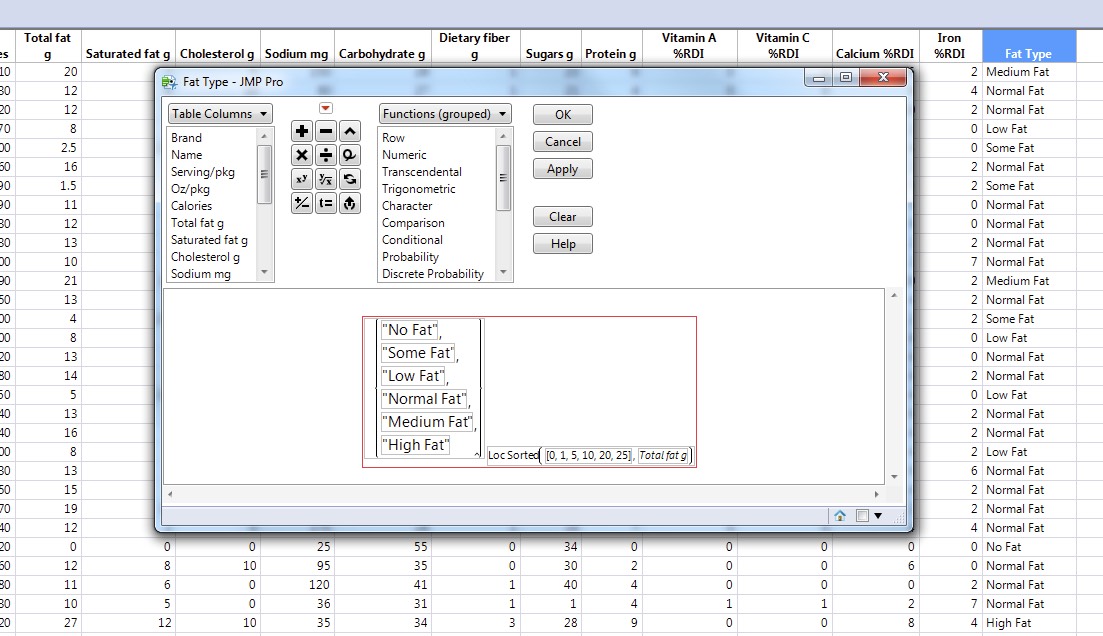Viewport: 1103px width, 636px height.
Task: Click the y-root-of-x operator icon
Action: point(324,180)
